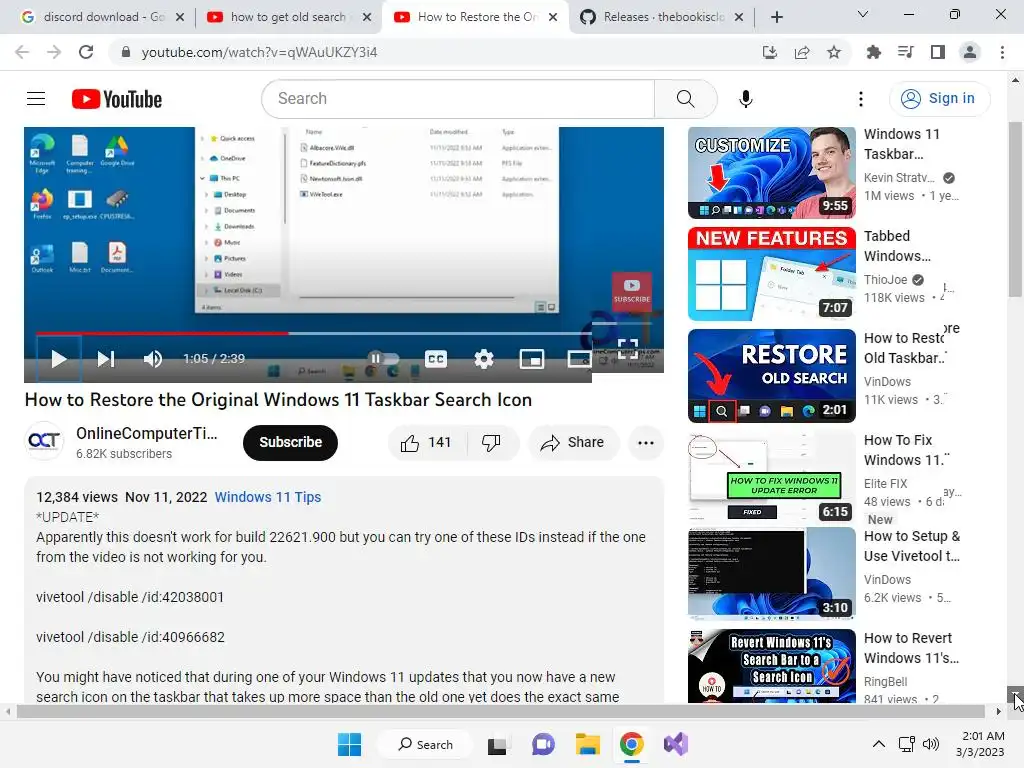Share the video

pyautogui.click(x=573, y=443)
